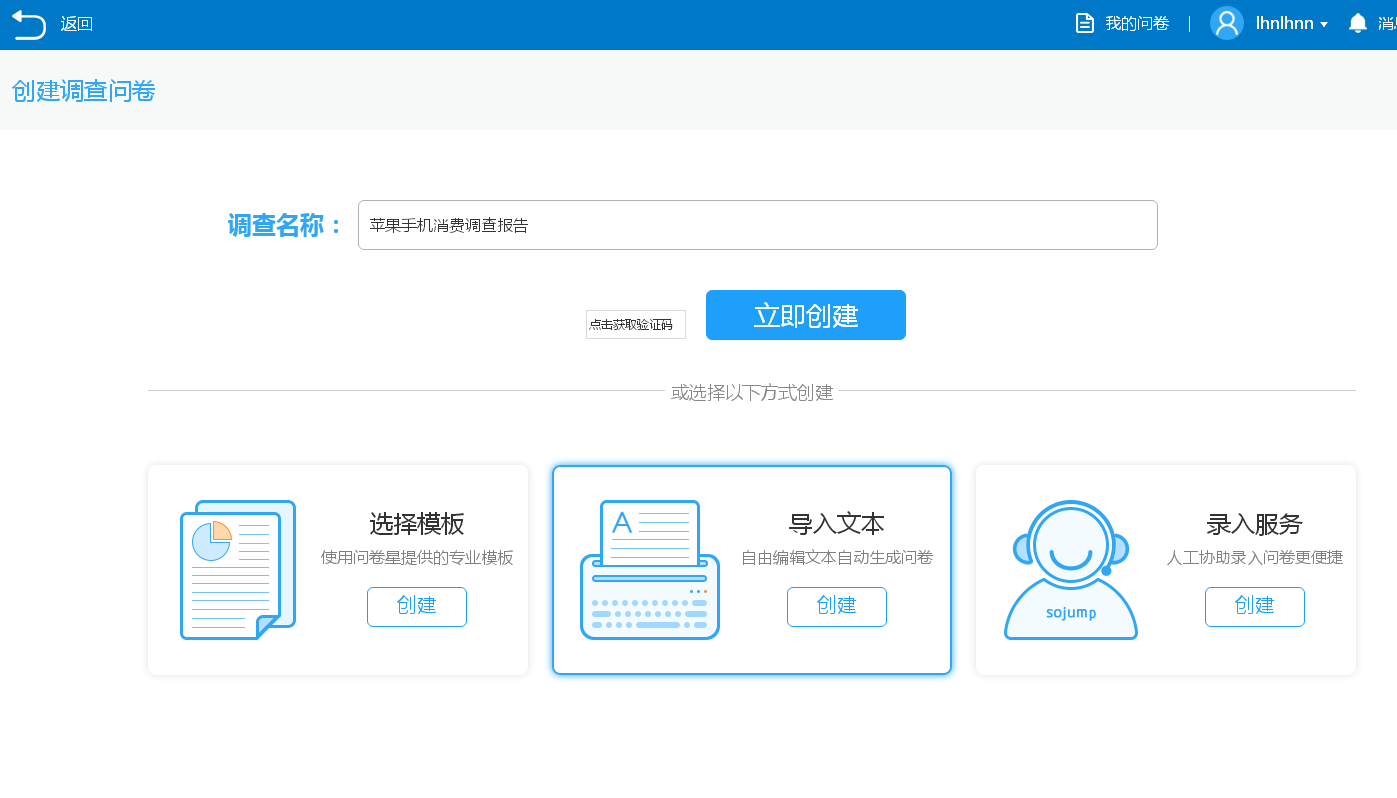The image size is (1397, 798).
Task: Click the sojump headset agent illustration
Action: tap(1071, 569)
